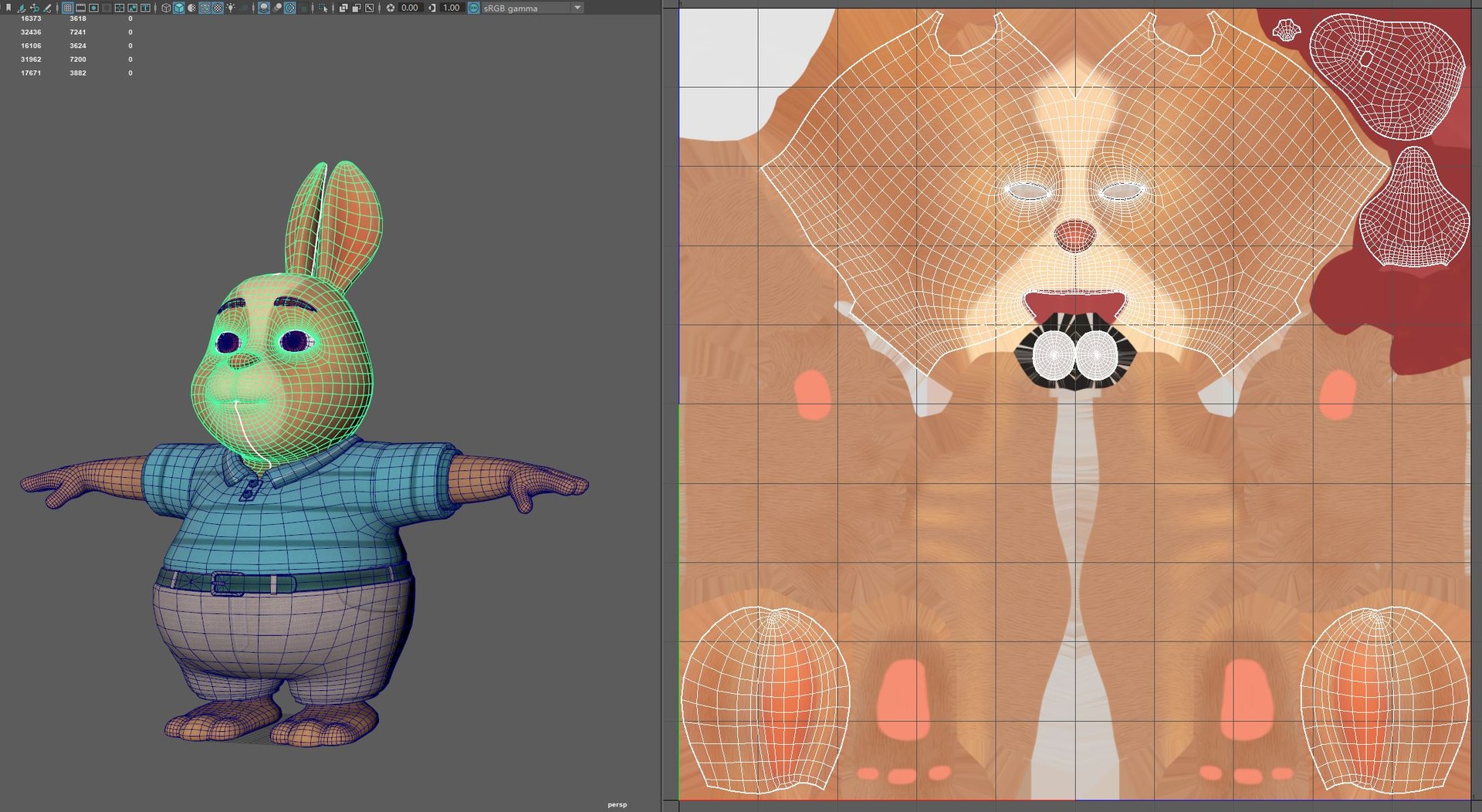Click the persp camera label
This screenshot has width=1482, height=812.
pyautogui.click(x=617, y=804)
